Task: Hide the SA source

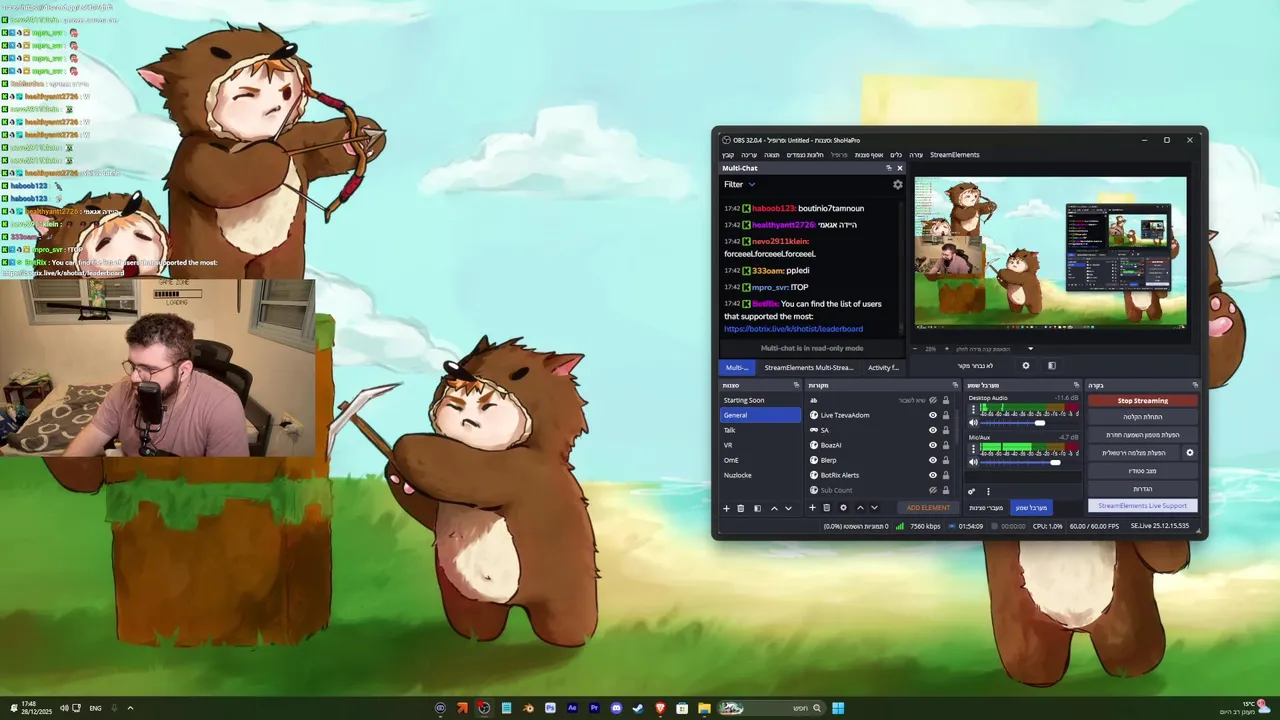Action: (x=933, y=430)
